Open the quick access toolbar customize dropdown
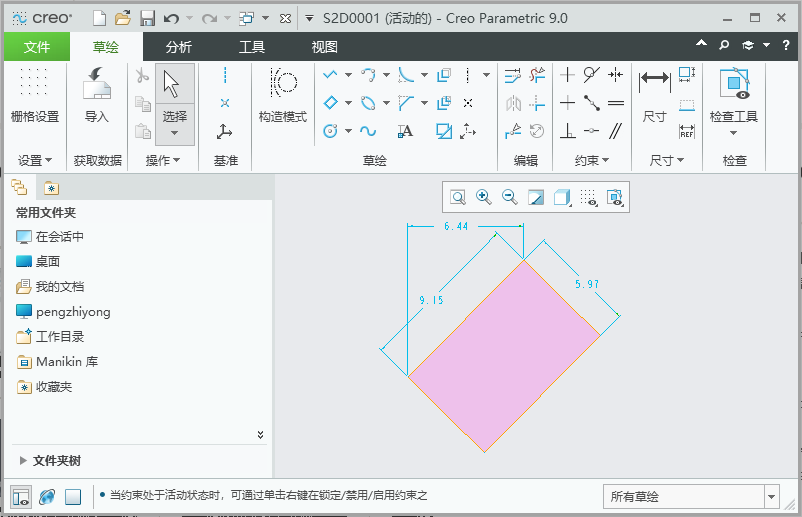This screenshot has height=517, width=802. [x=309, y=19]
